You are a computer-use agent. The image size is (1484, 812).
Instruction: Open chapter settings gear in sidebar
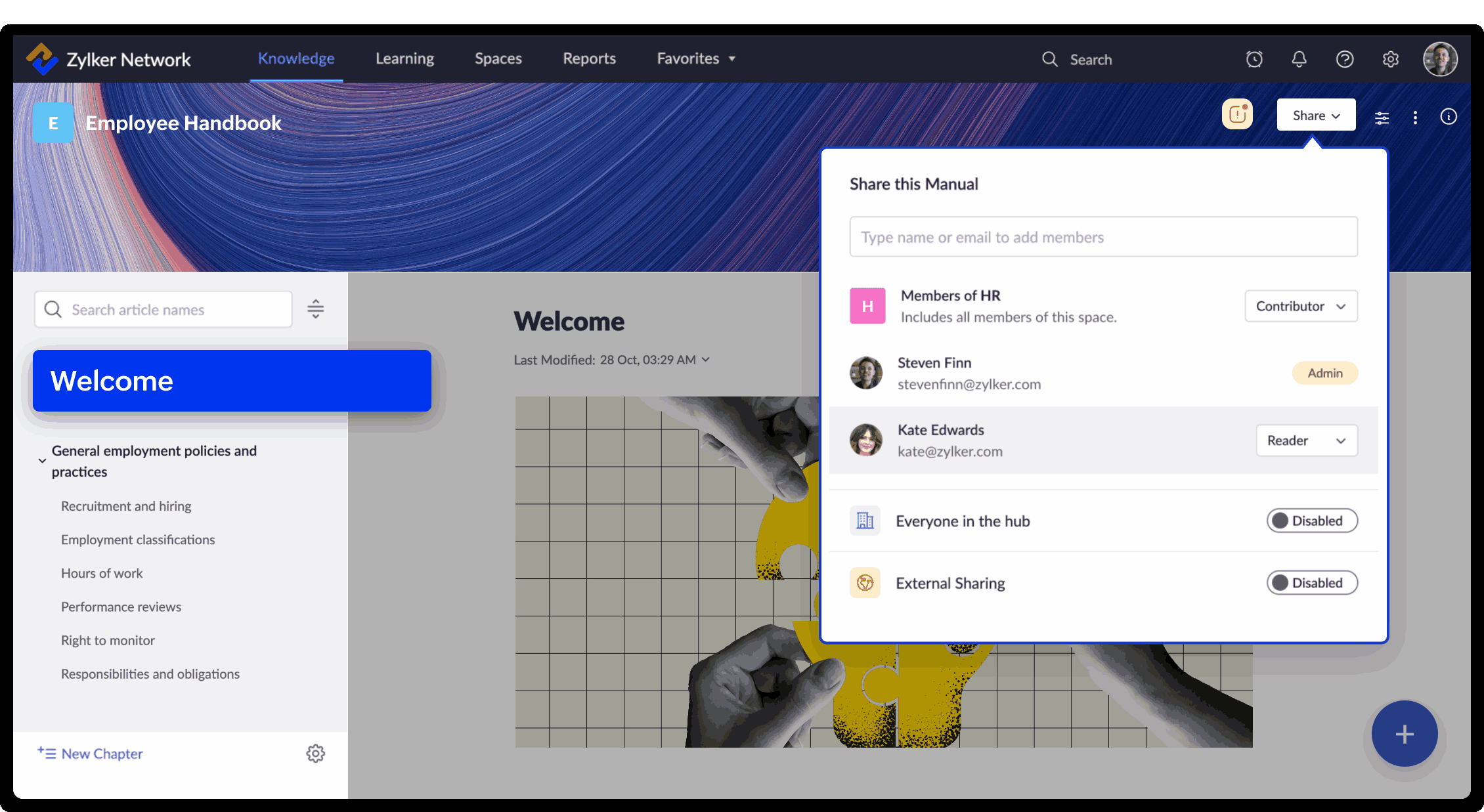point(315,753)
